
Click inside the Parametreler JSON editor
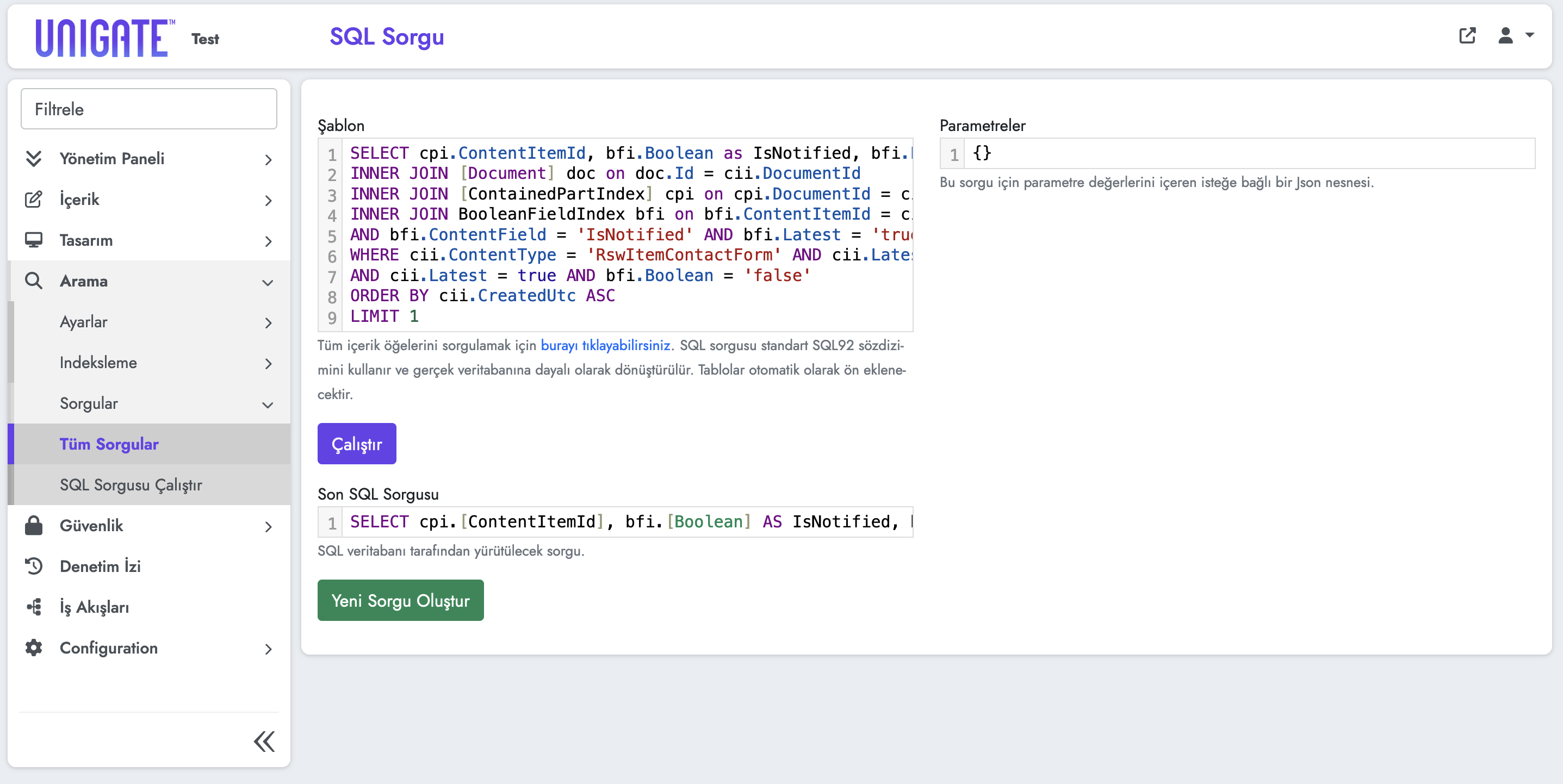(x=1237, y=153)
